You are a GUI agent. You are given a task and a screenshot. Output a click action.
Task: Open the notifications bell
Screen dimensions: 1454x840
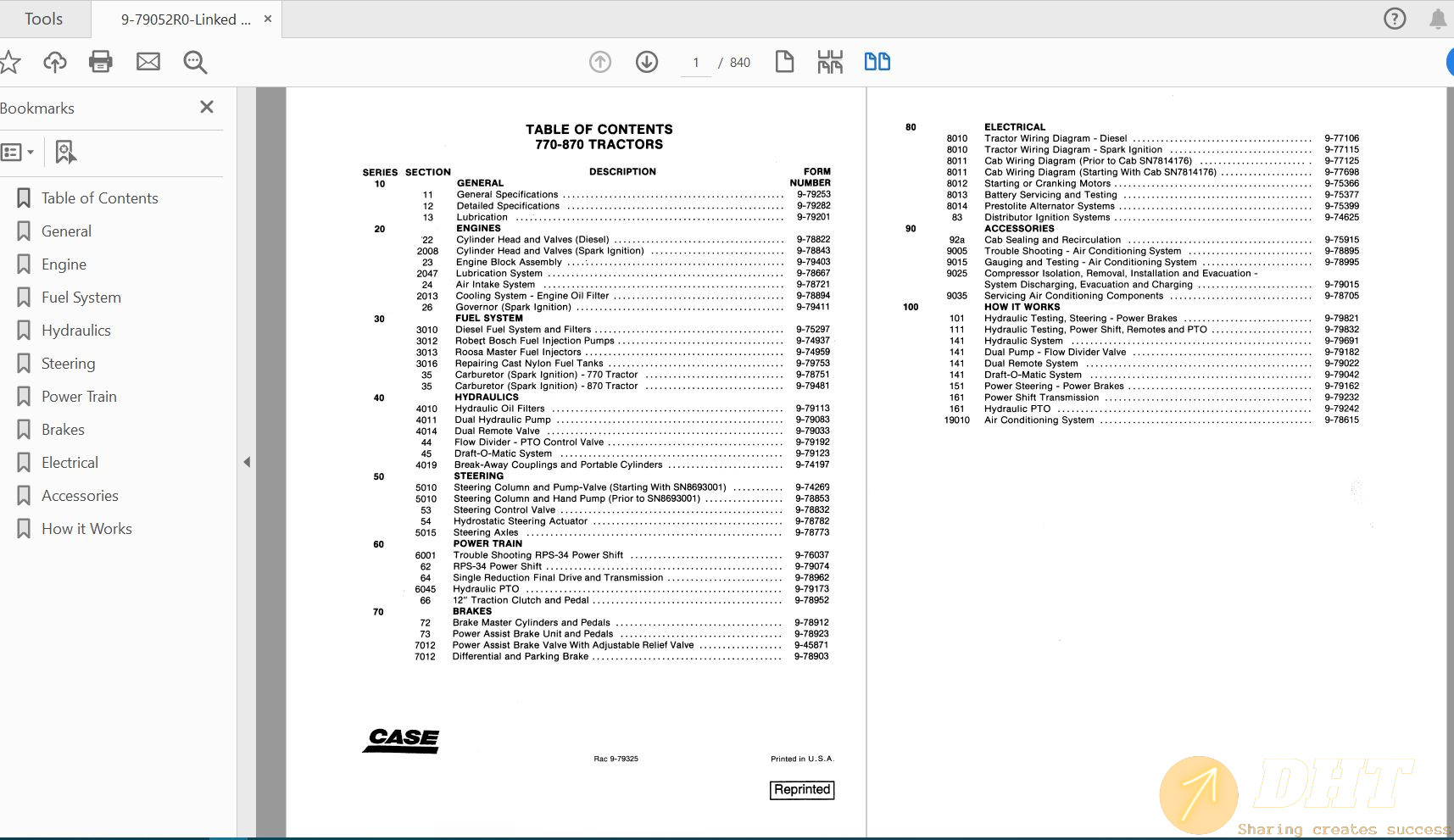[1436, 18]
